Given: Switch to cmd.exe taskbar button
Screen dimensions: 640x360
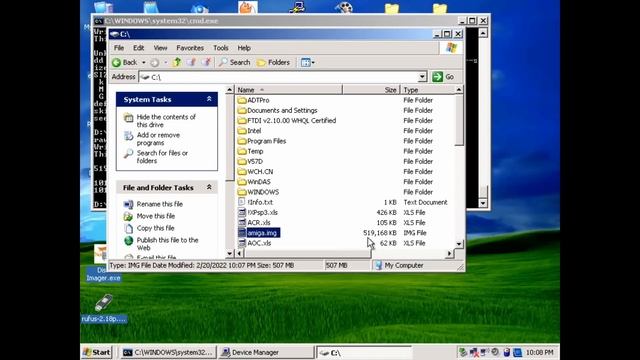Looking at the screenshot, I should coord(167,352).
